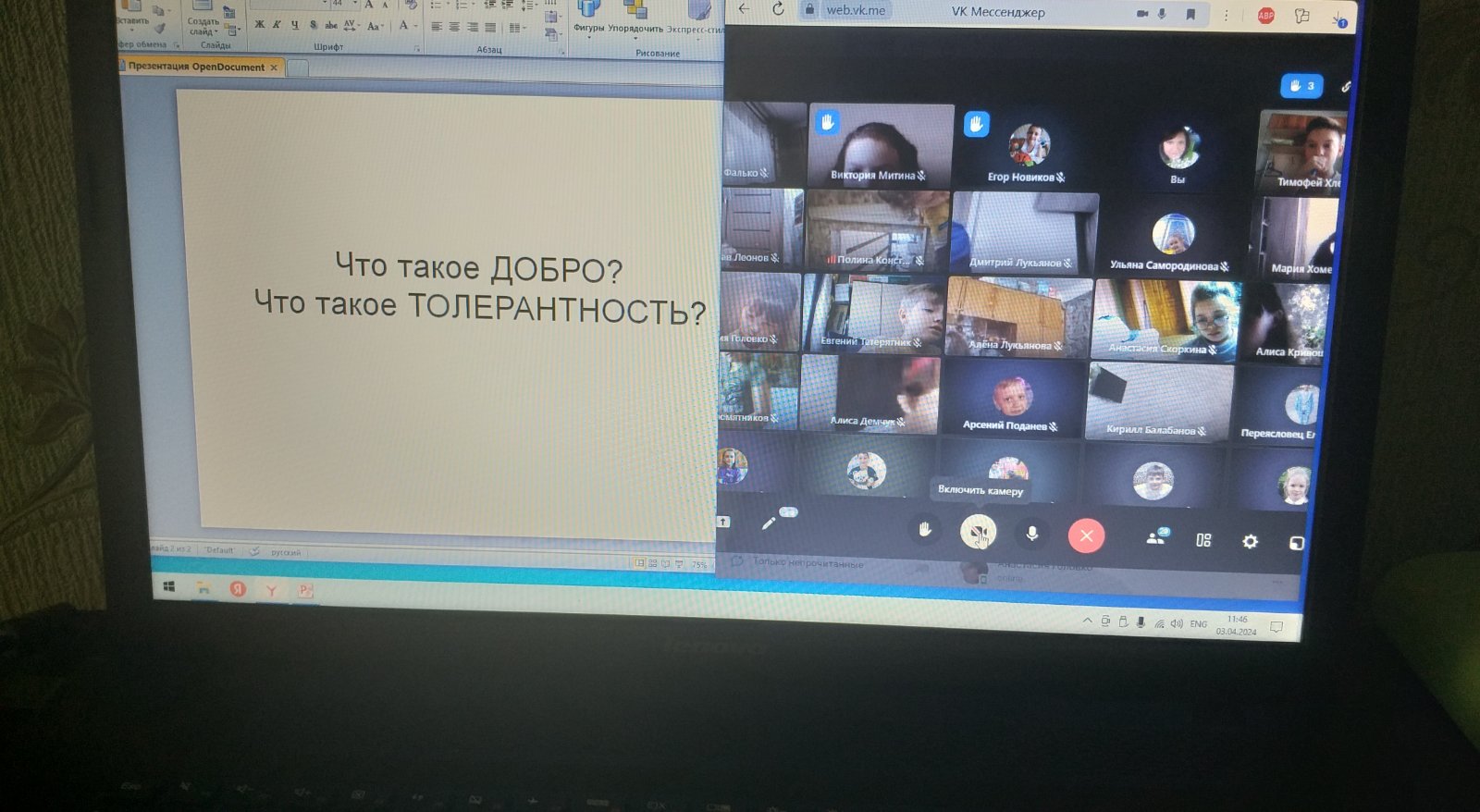
Task: Open VK call settings gear
Action: click(1250, 541)
